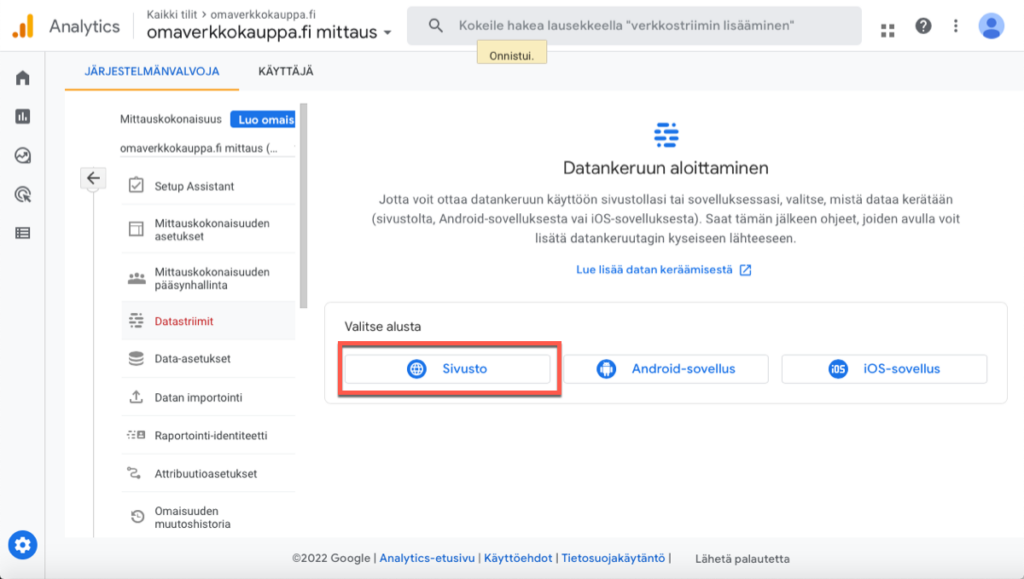
Task: Open Explore icon in left sidebar
Action: [22, 156]
